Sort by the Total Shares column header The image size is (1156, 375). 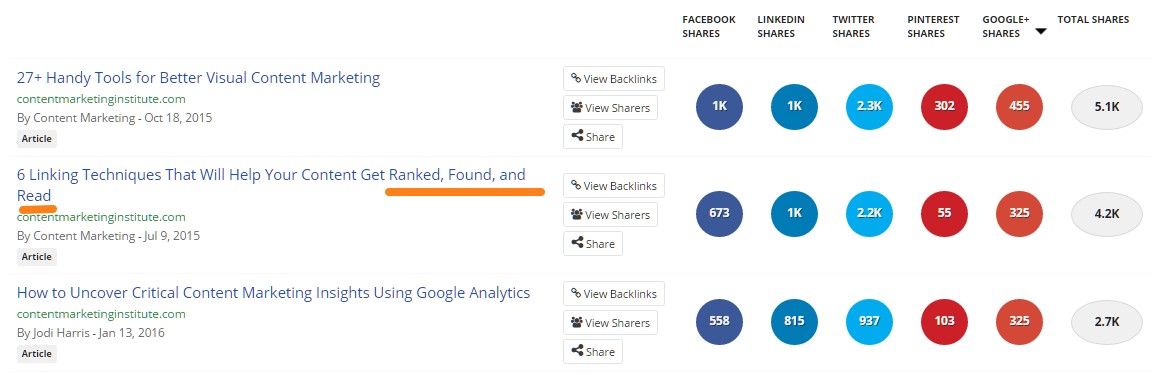[x=1093, y=20]
